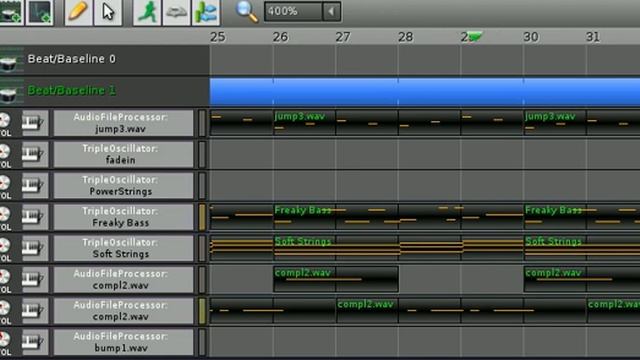Open TripleOscillator Soft Strings instrument button
The height and width of the screenshot is (360, 640).
[x=123, y=248]
